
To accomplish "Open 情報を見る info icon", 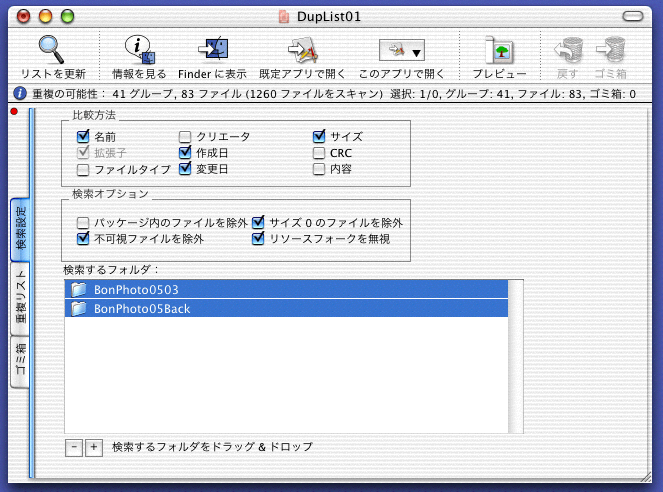I will [x=138, y=49].
